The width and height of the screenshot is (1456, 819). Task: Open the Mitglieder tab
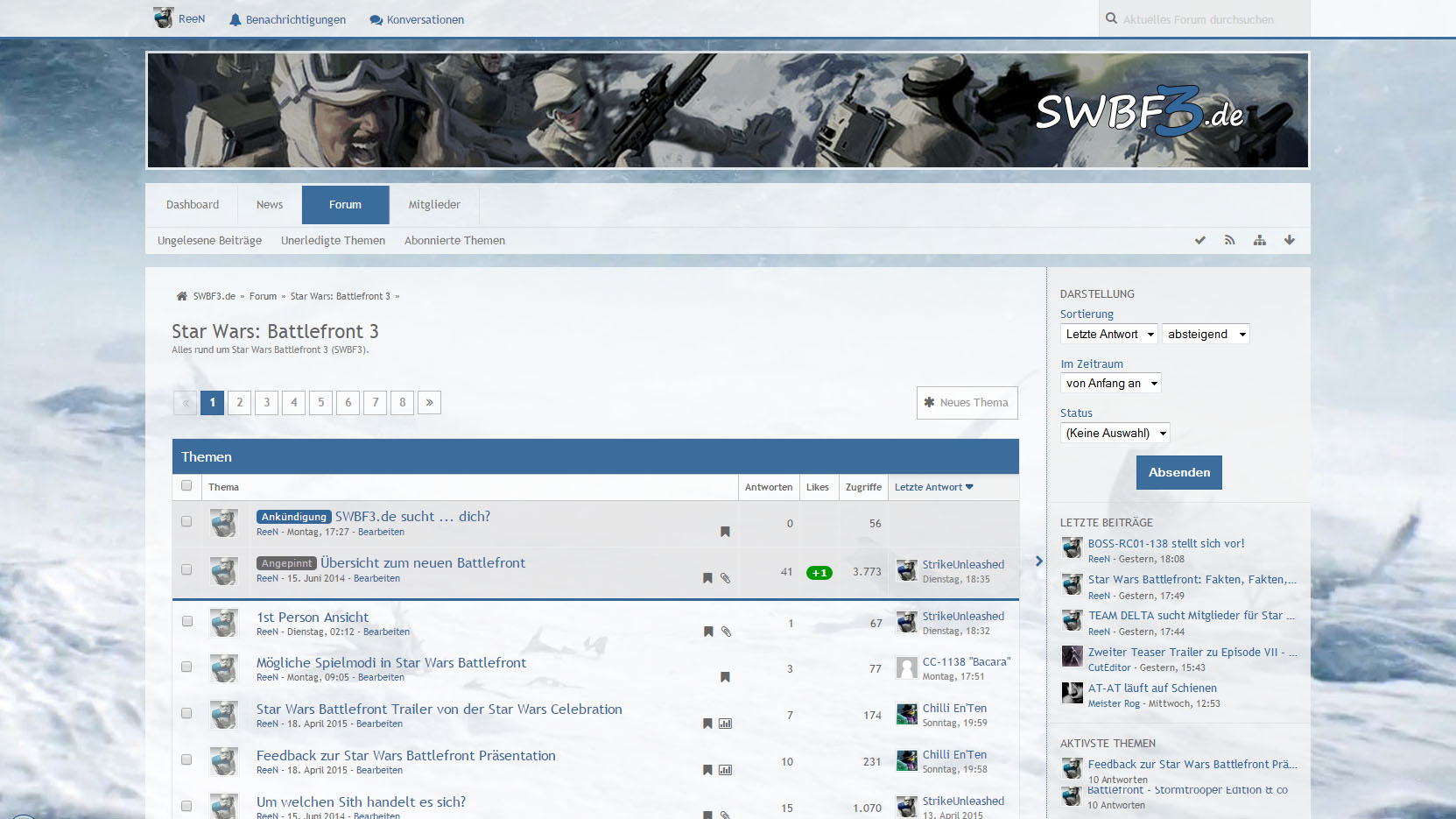434,204
